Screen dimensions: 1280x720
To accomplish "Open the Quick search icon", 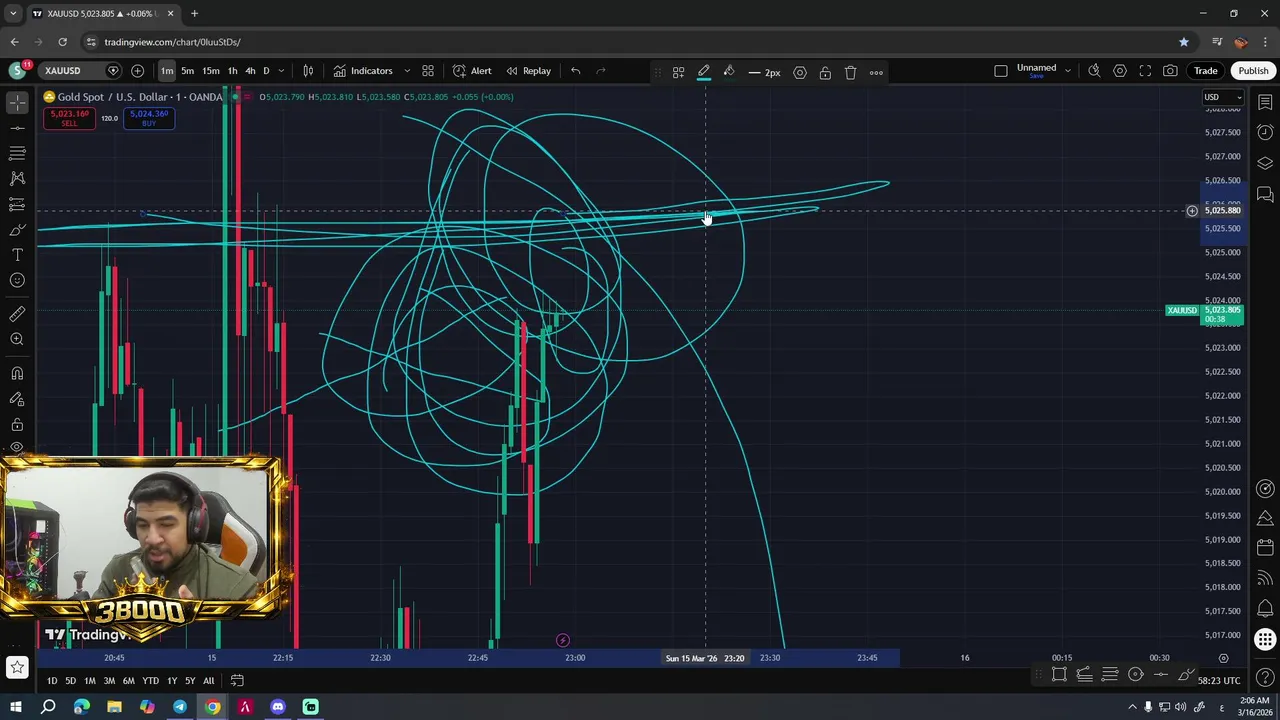I will click(1094, 71).
